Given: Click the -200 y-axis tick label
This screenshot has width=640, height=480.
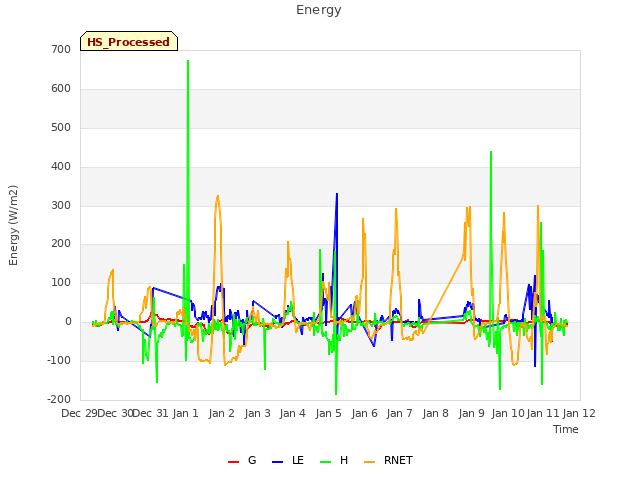Looking at the screenshot, I should (59, 399).
